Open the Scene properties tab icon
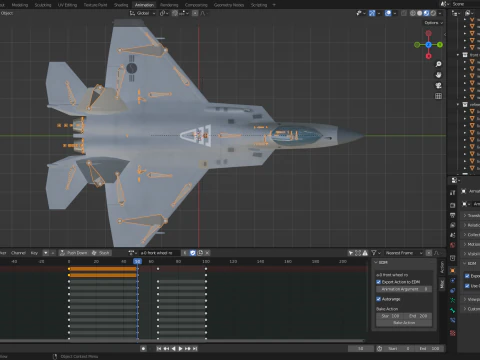 coord(452,235)
